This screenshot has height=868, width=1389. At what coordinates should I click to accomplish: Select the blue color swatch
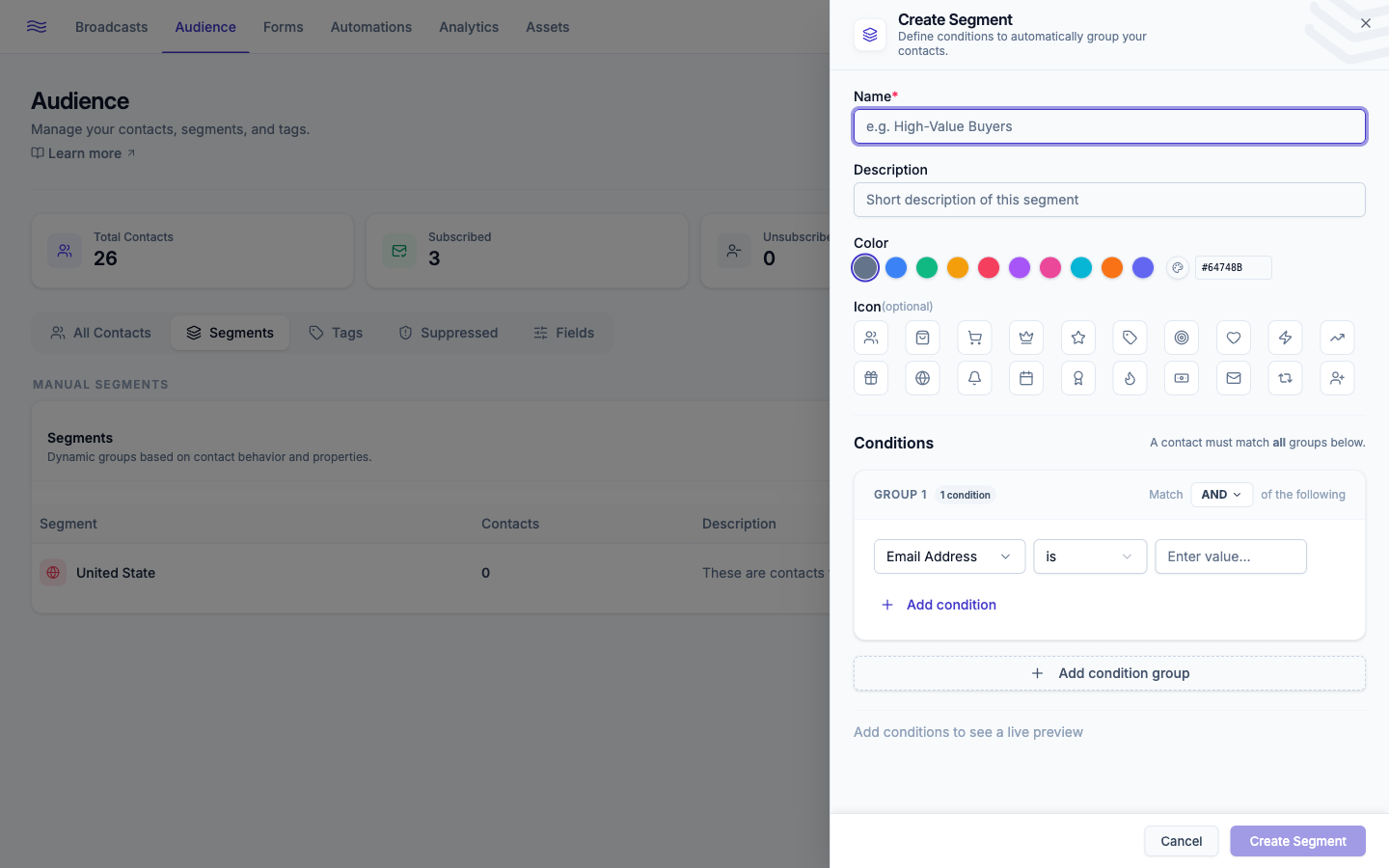click(x=896, y=268)
